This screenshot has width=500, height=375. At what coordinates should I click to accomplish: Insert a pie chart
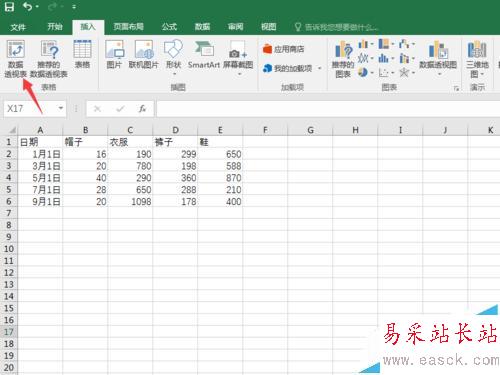[363, 72]
